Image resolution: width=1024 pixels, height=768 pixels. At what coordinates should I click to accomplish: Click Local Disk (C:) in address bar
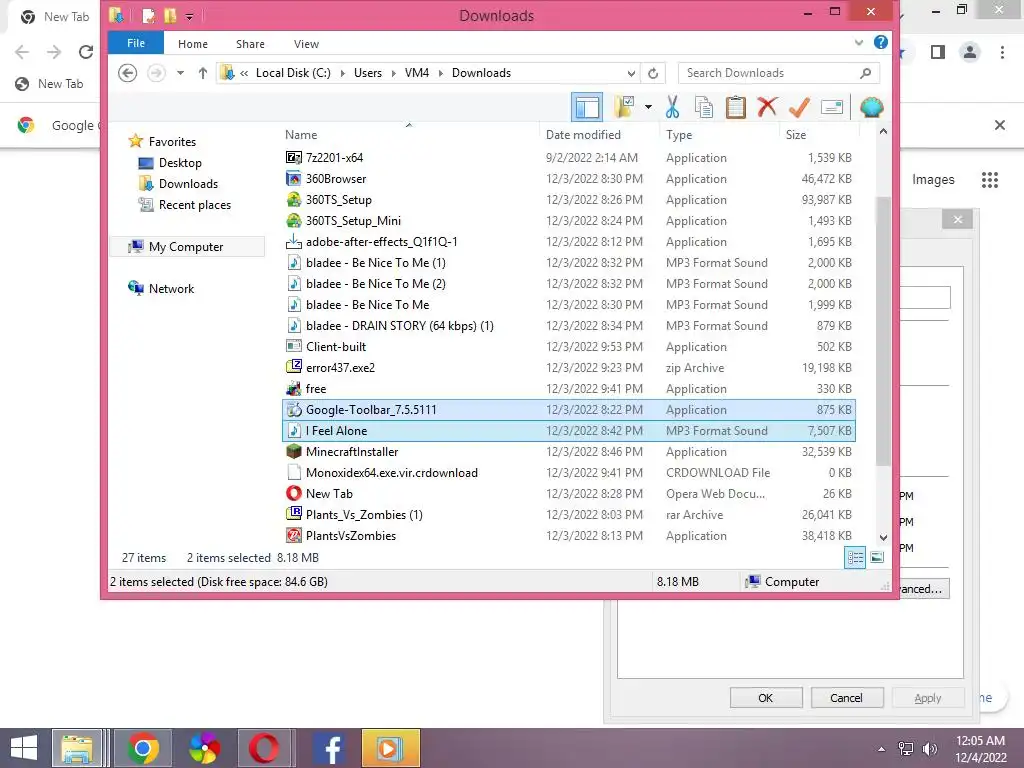coord(293,73)
